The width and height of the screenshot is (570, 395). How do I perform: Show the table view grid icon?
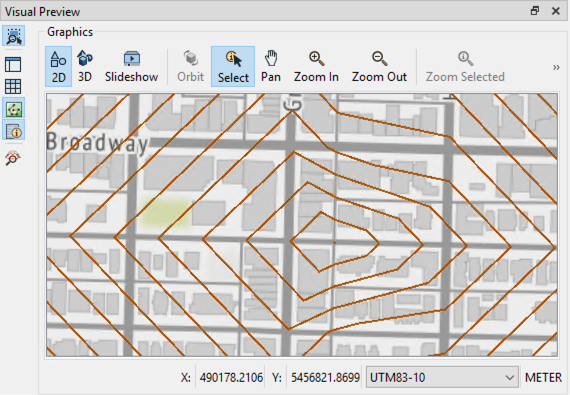coord(13,86)
